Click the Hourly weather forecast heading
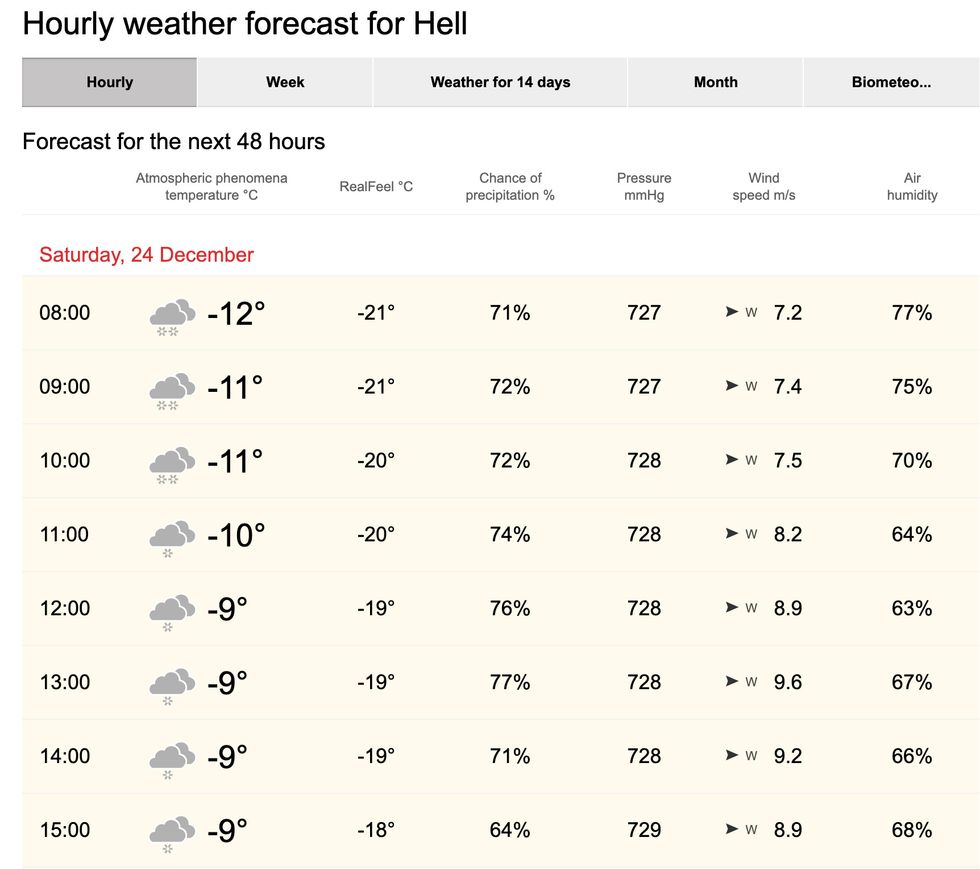 tap(245, 23)
